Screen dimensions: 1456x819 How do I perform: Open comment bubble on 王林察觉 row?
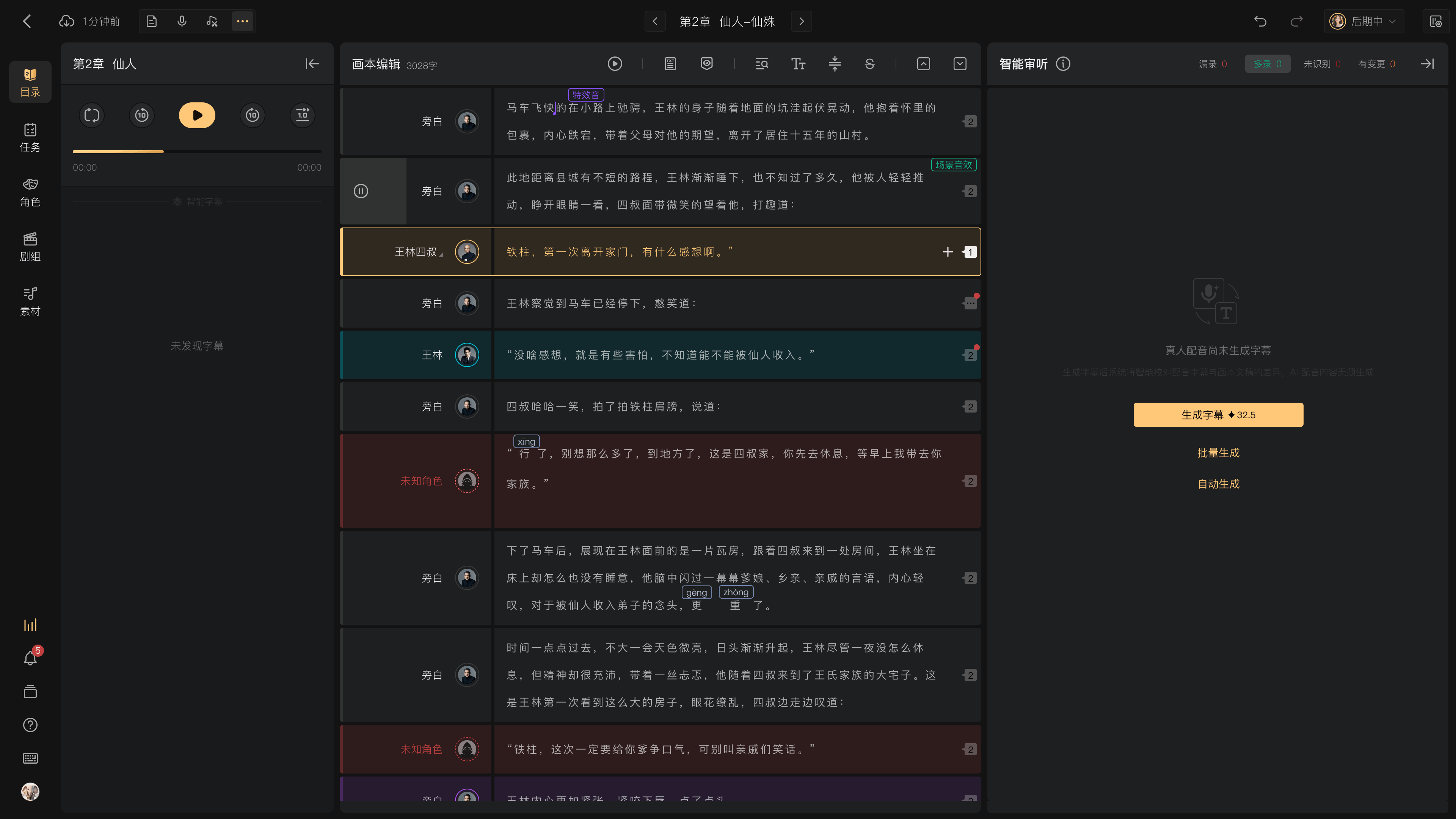coord(970,303)
